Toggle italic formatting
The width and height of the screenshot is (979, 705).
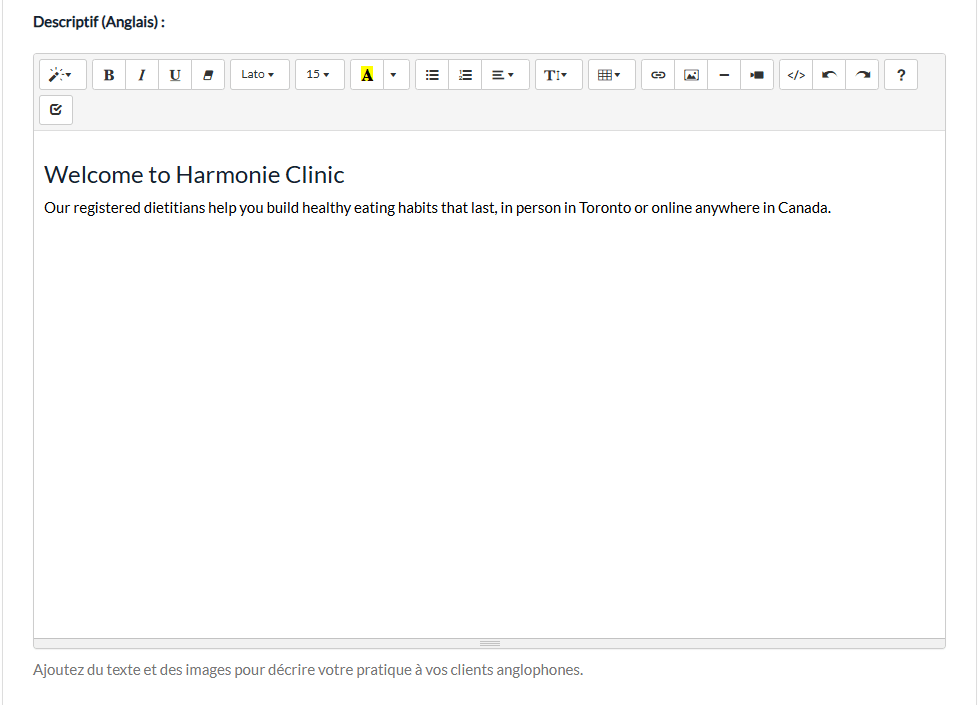[142, 75]
